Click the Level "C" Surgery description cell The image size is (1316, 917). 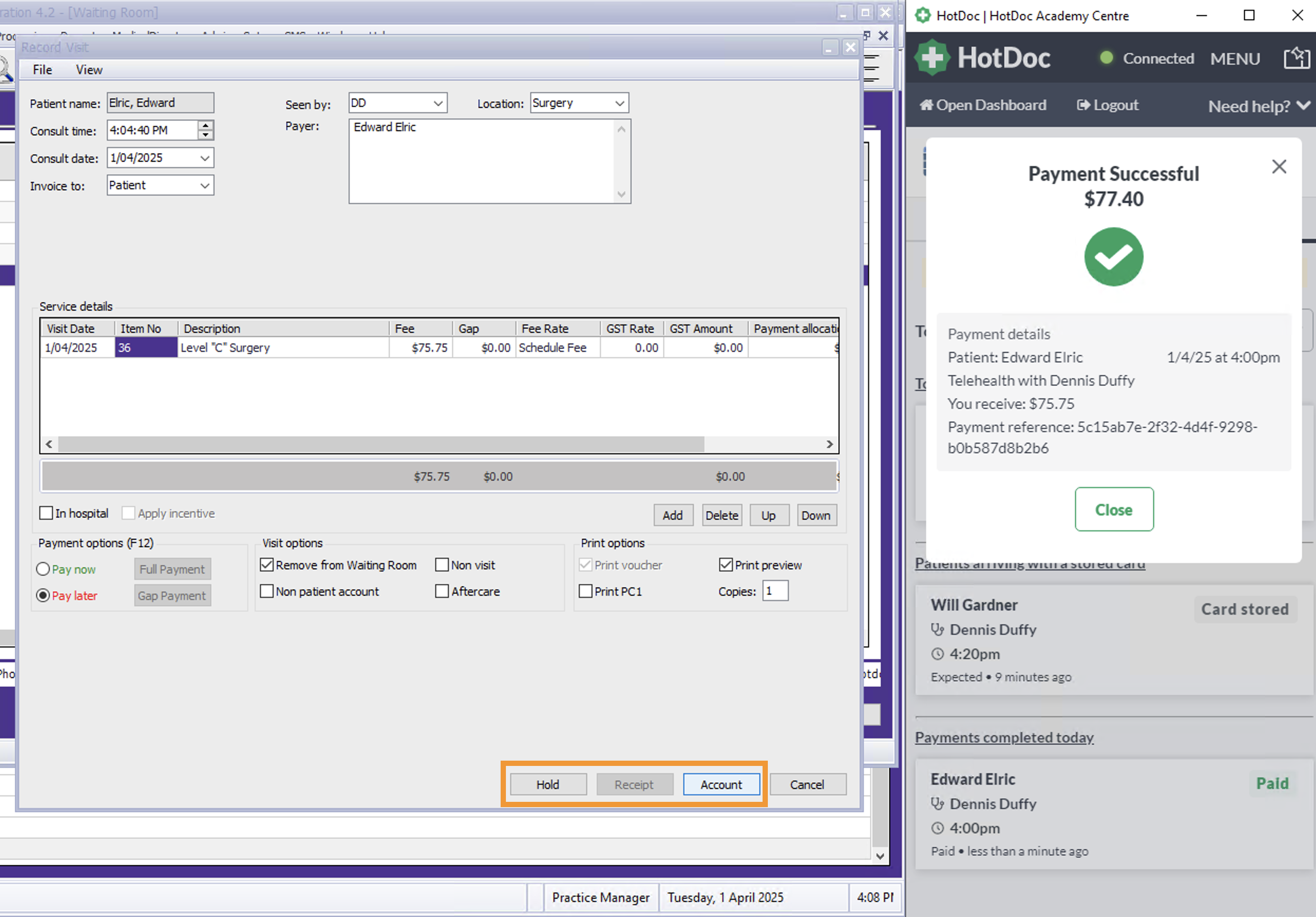[x=283, y=348]
